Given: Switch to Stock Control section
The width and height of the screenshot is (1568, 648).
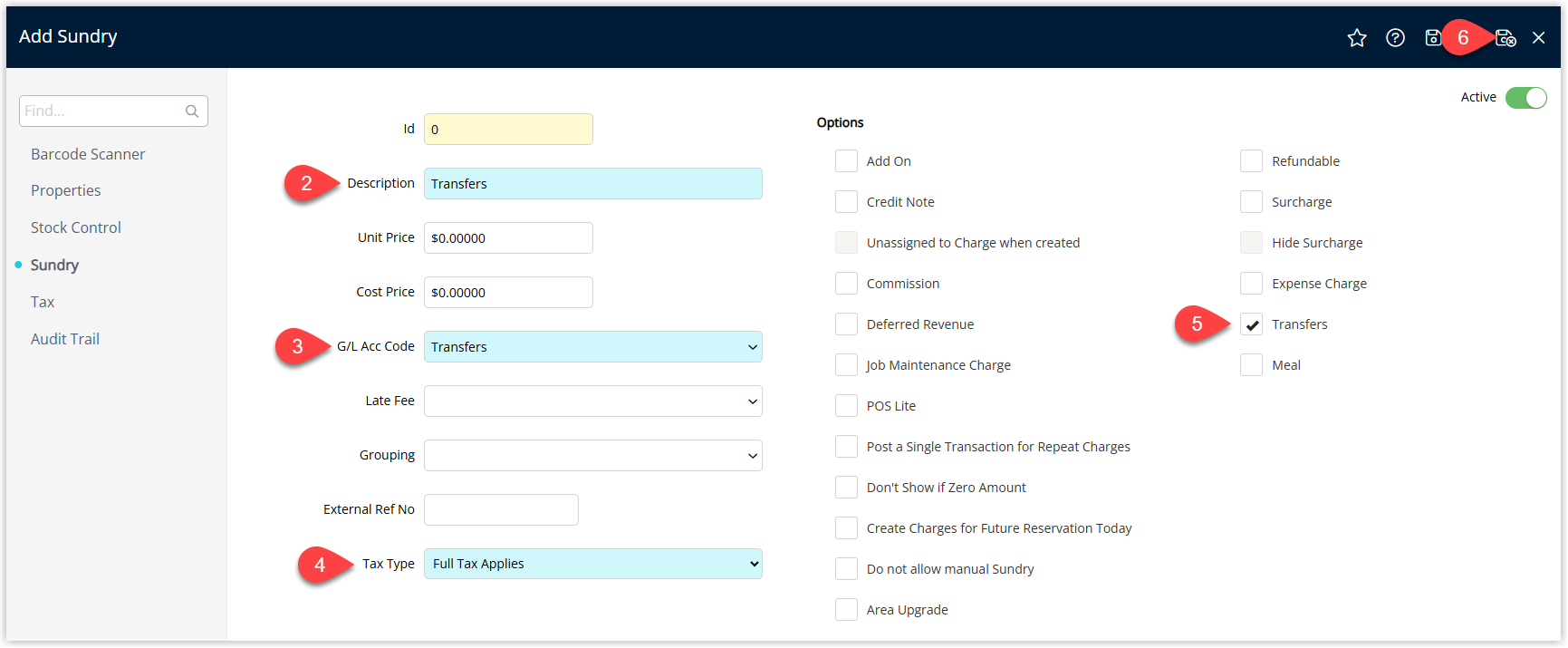Looking at the screenshot, I should click(76, 227).
